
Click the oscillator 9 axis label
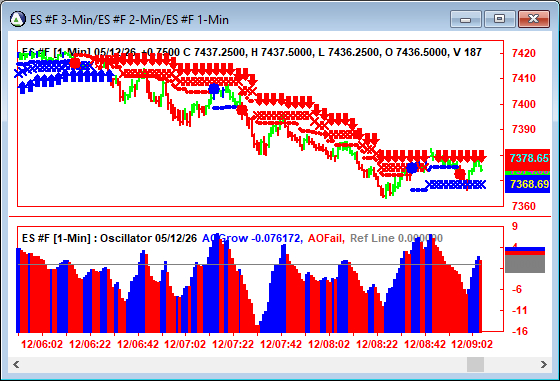515,226
